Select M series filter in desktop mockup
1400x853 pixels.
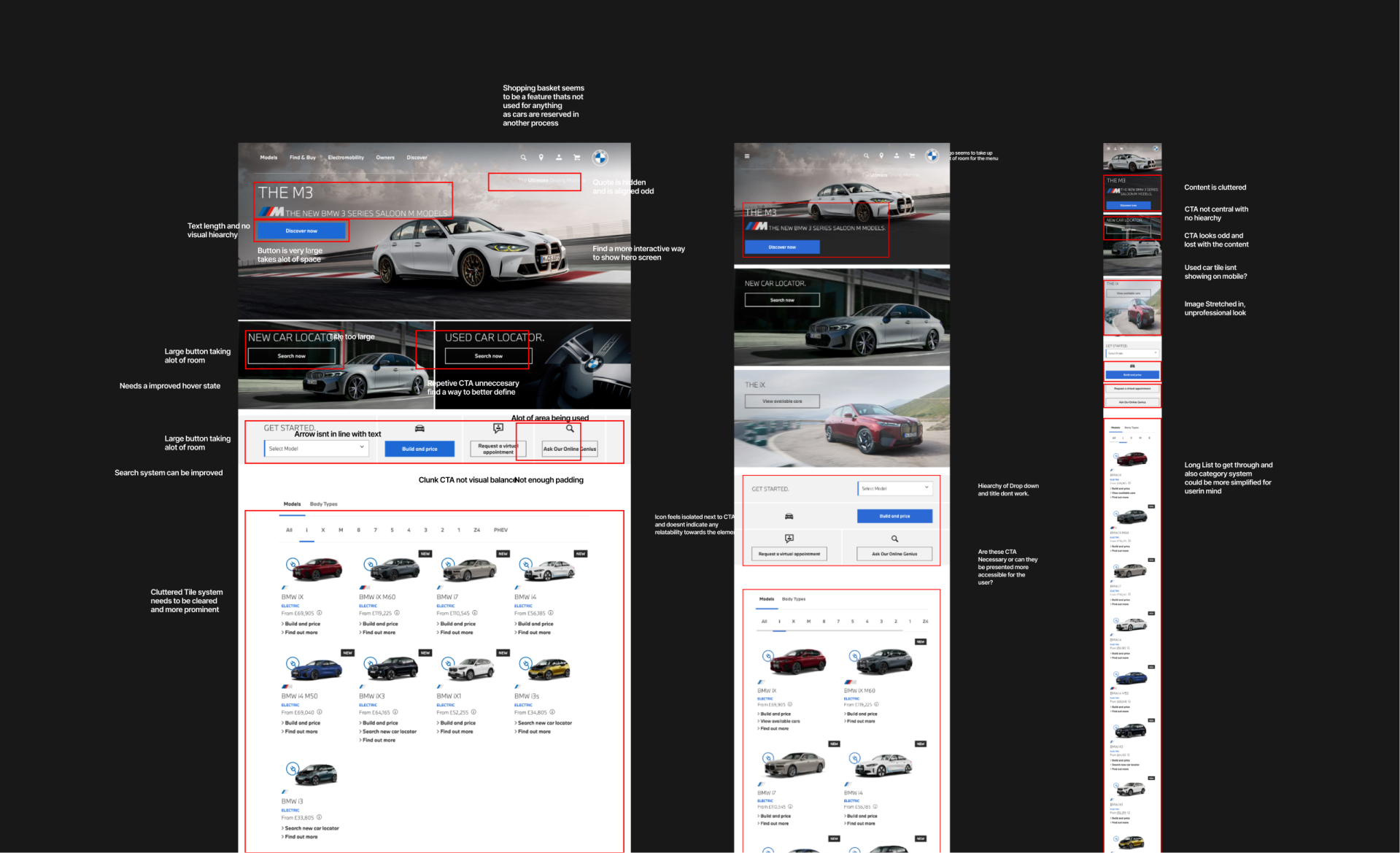[x=341, y=530]
